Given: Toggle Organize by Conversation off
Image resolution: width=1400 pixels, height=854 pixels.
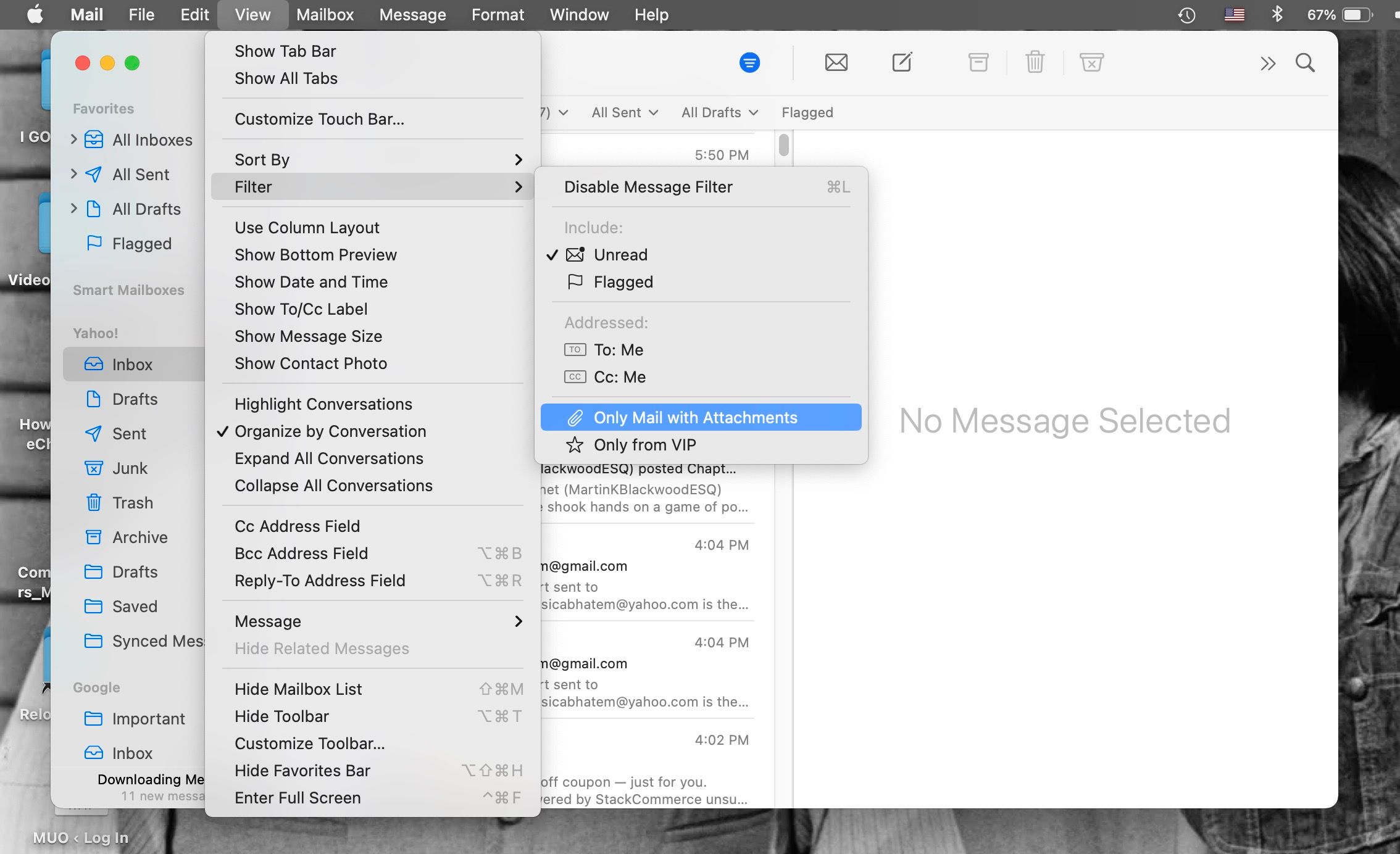Looking at the screenshot, I should click(x=330, y=431).
